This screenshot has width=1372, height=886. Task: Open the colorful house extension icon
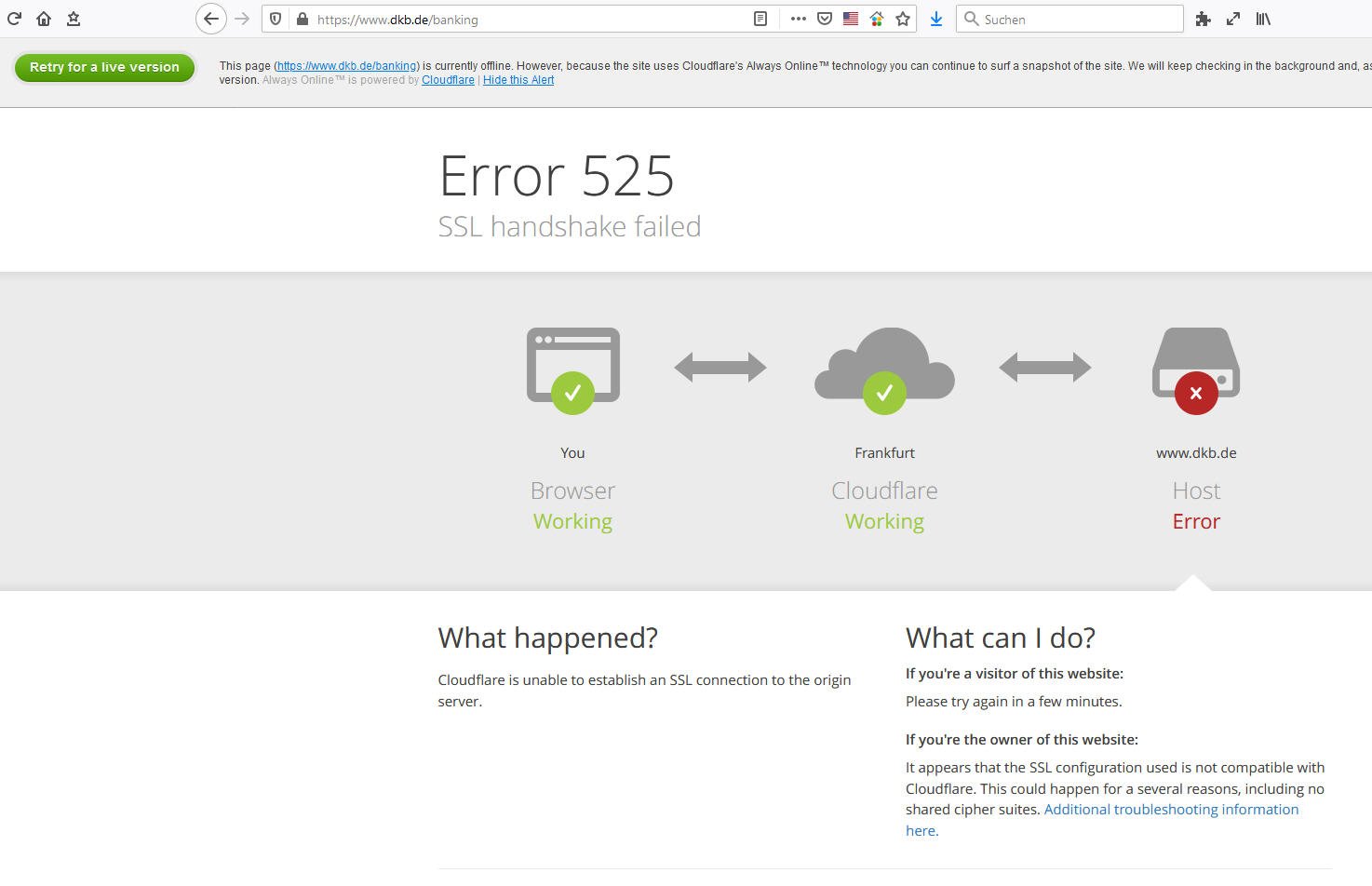(x=877, y=19)
